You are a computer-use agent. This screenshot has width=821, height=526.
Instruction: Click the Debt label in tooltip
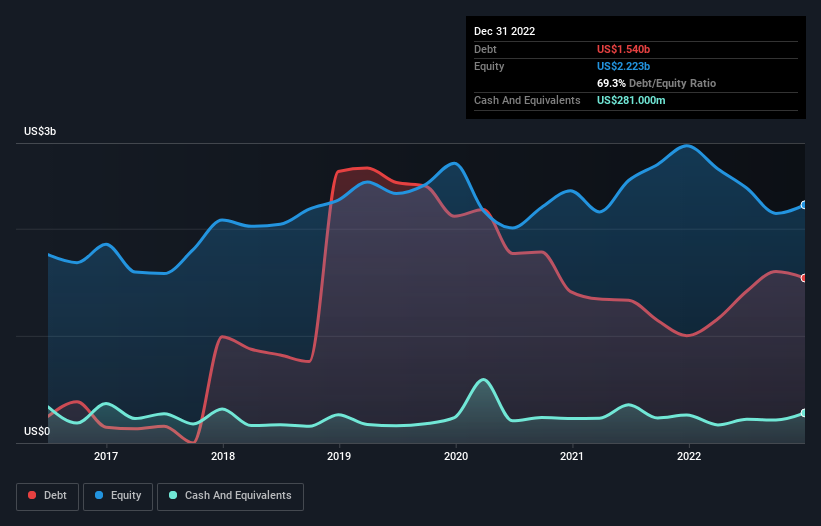(x=485, y=49)
